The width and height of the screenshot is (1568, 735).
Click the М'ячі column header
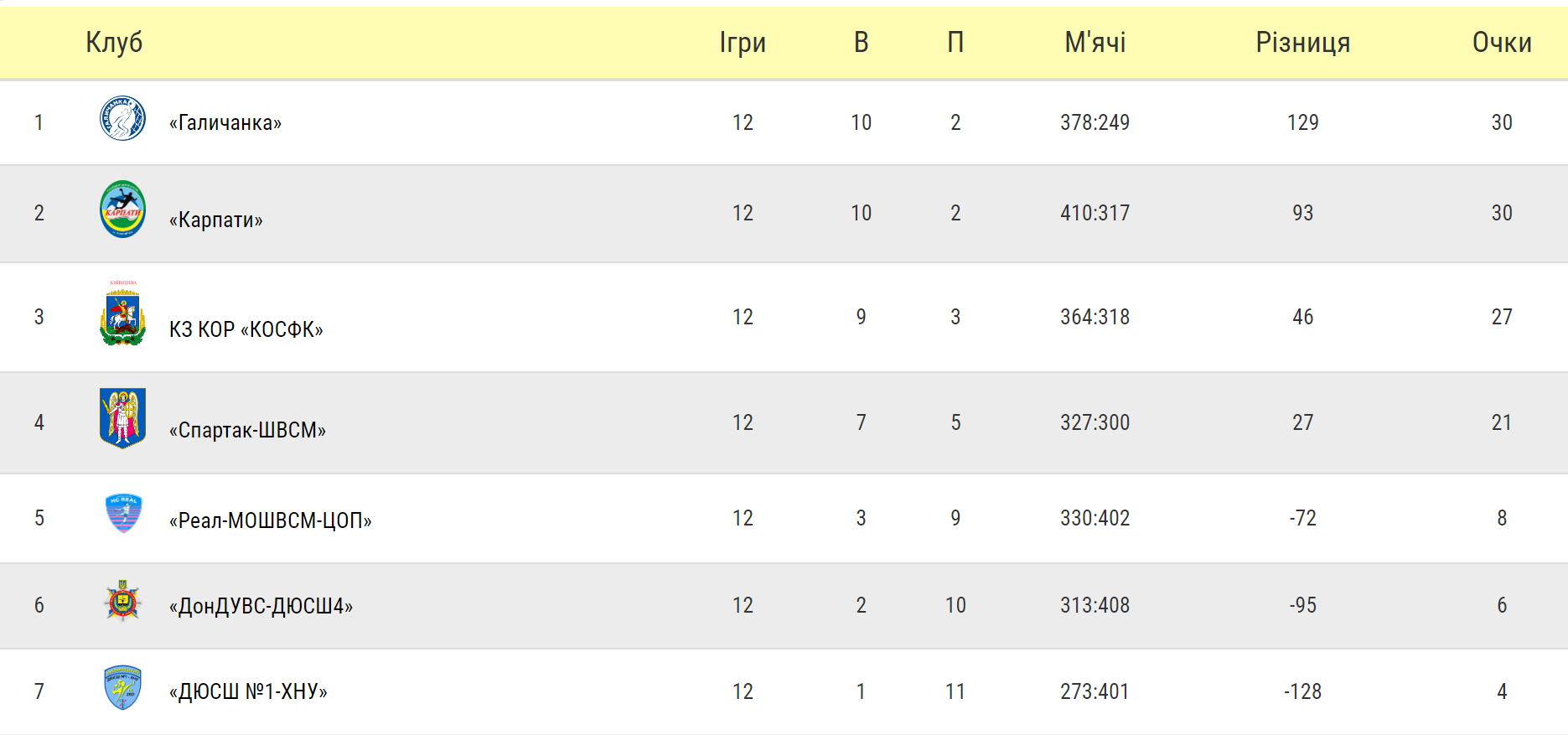1095,42
